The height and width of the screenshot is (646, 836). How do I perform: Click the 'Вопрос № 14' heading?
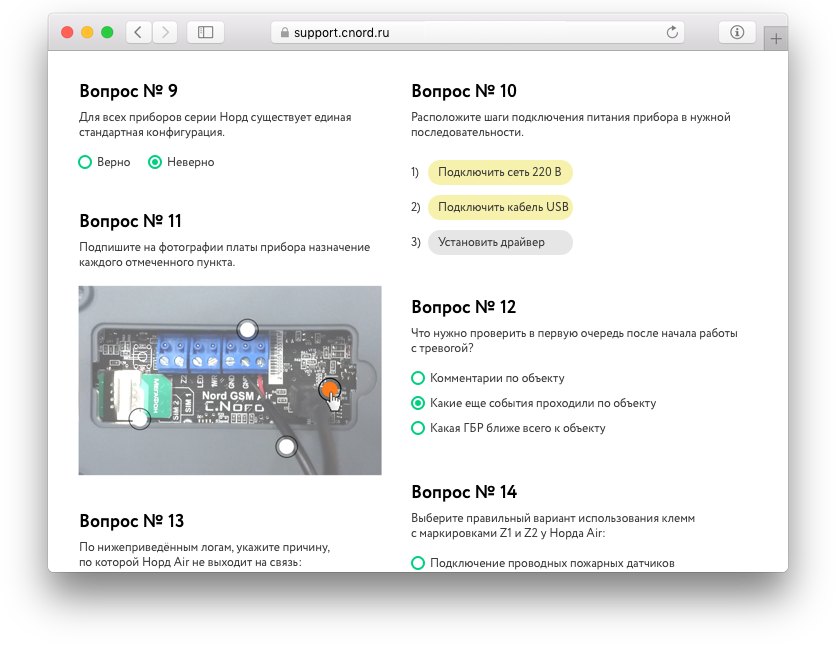[x=464, y=492]
